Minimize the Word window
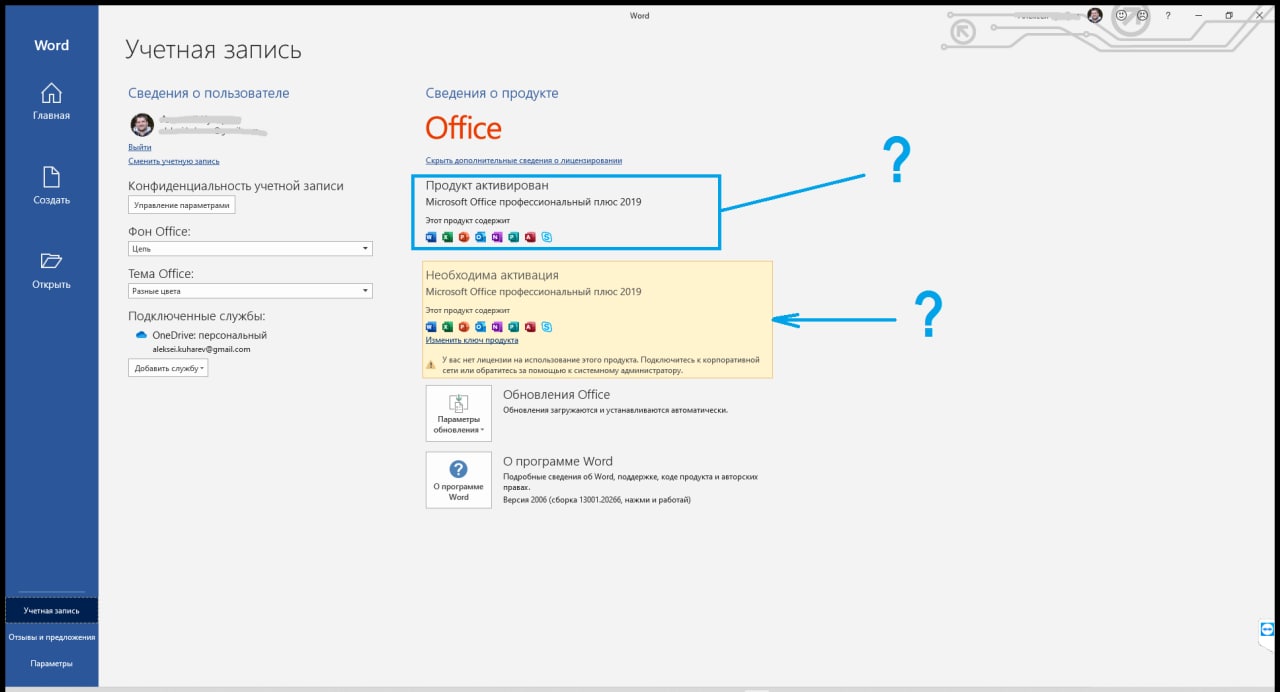The width and height of the screenshot is (1280, 692). [1199, 15]
